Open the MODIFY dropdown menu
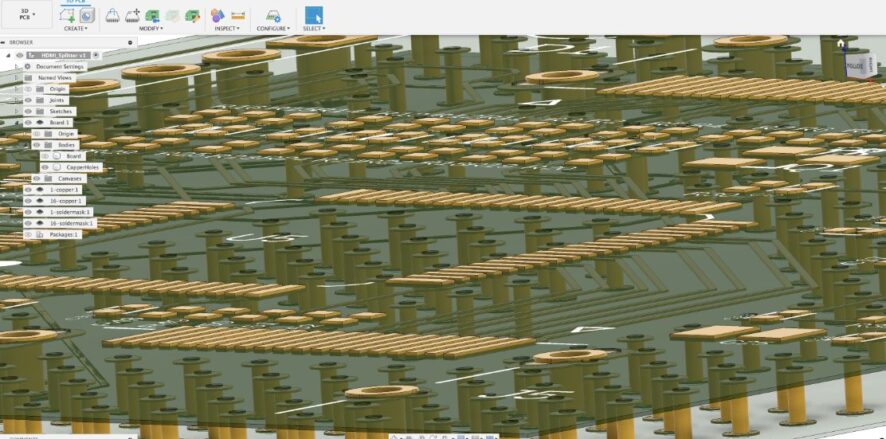 (x=151, y=28)
